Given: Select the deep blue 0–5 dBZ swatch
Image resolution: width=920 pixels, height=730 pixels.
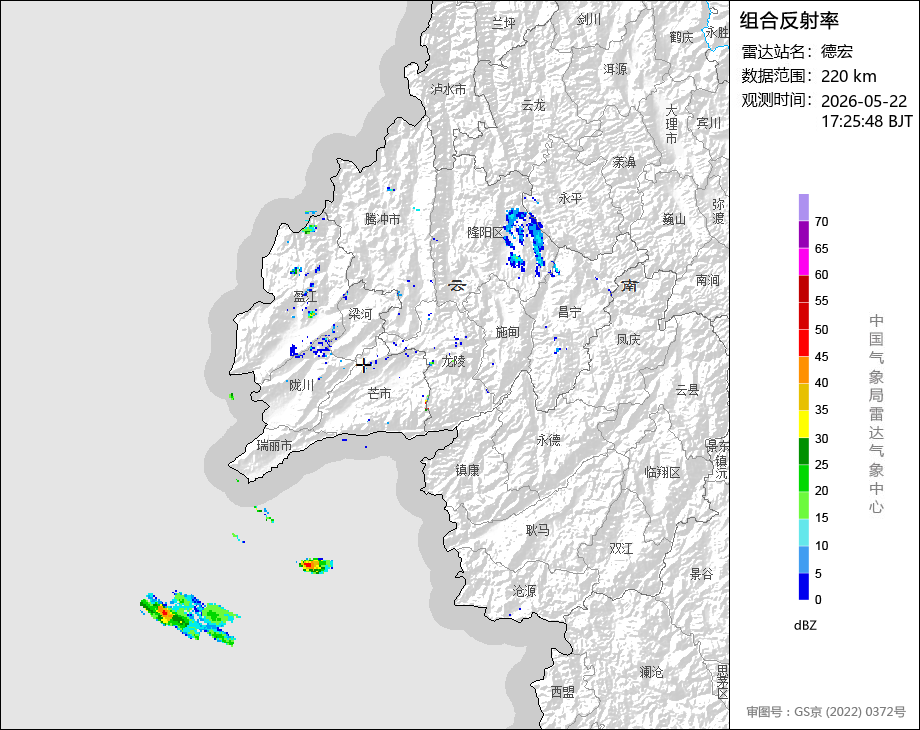Looking at the screenshot, I should click(x=804, y=586).
